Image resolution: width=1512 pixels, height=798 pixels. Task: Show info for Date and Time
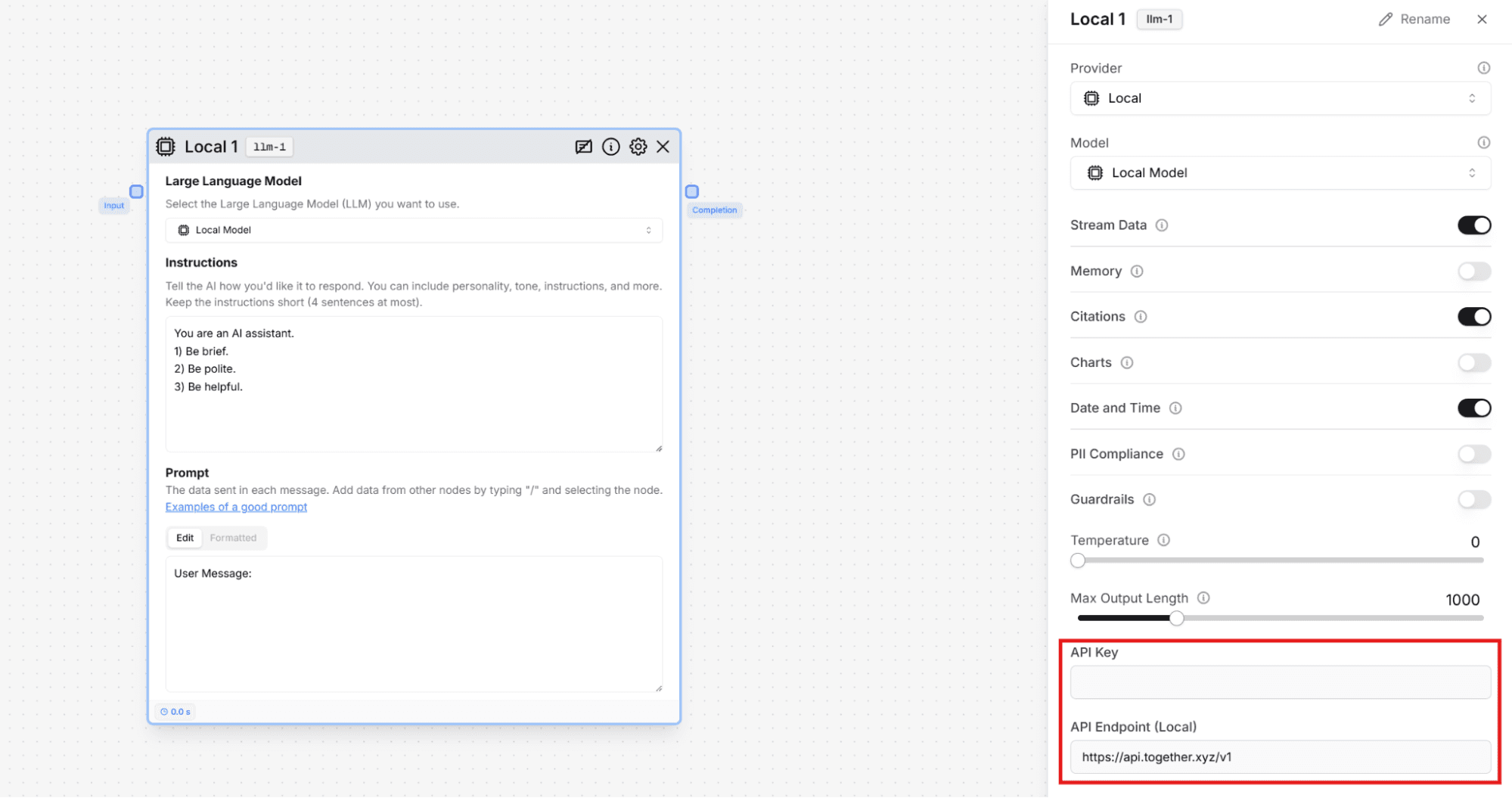pyautogui.click(x=1175, y=408)
